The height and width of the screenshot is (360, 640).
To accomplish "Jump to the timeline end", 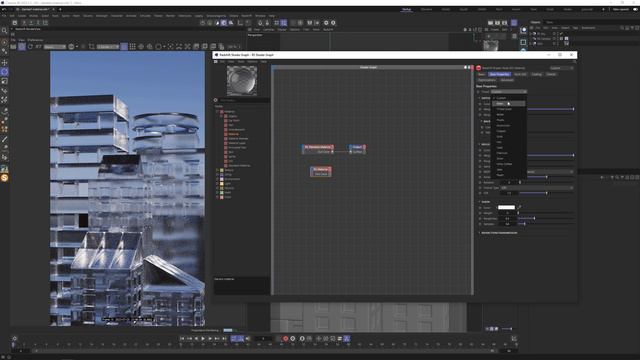I will click(224, 338).
